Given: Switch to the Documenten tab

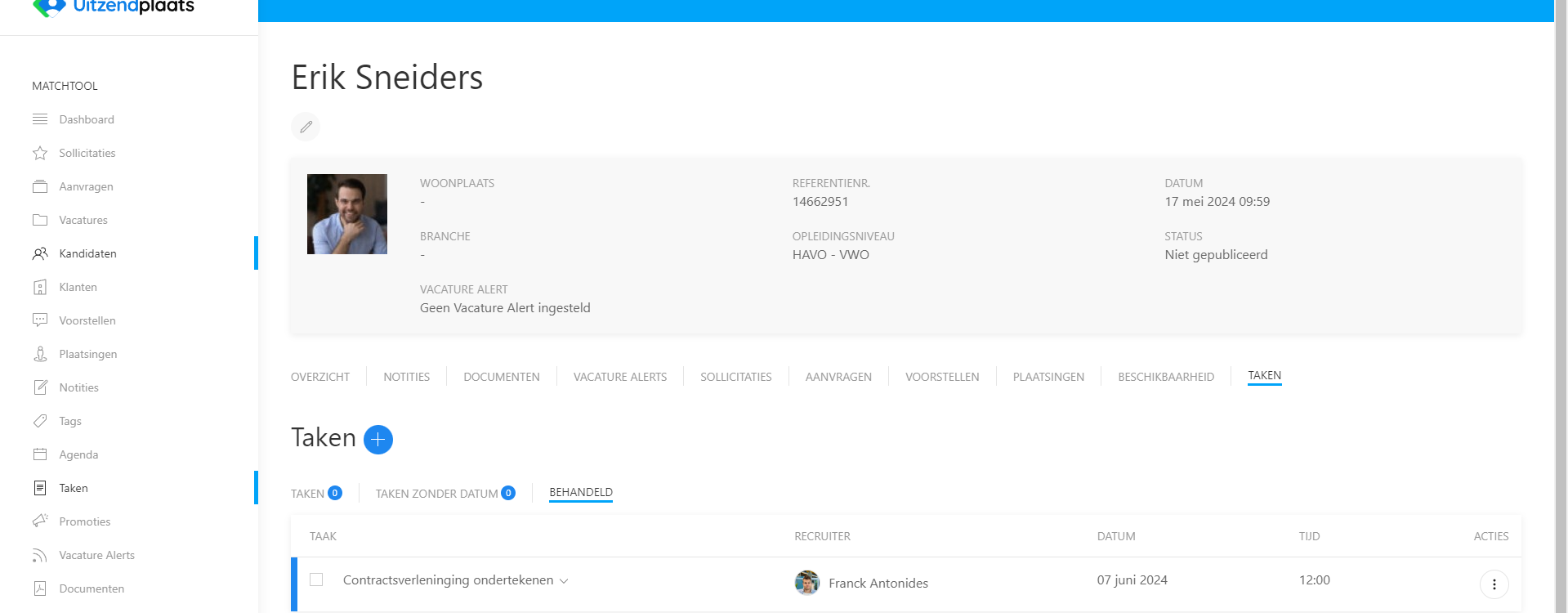Looking at the screenshot, I should coord(501,377).
